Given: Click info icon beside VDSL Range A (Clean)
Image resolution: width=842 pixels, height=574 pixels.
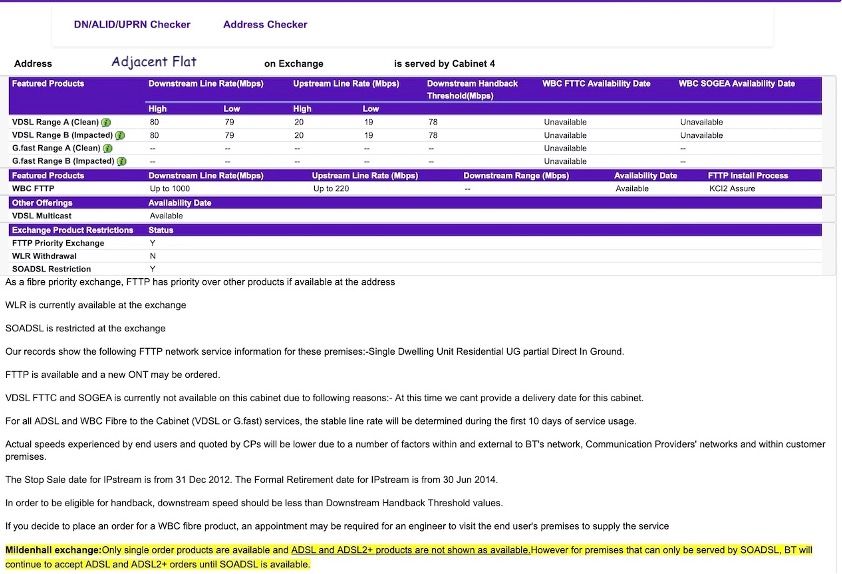Looking at the screenshot, I should tap(107, 122).
